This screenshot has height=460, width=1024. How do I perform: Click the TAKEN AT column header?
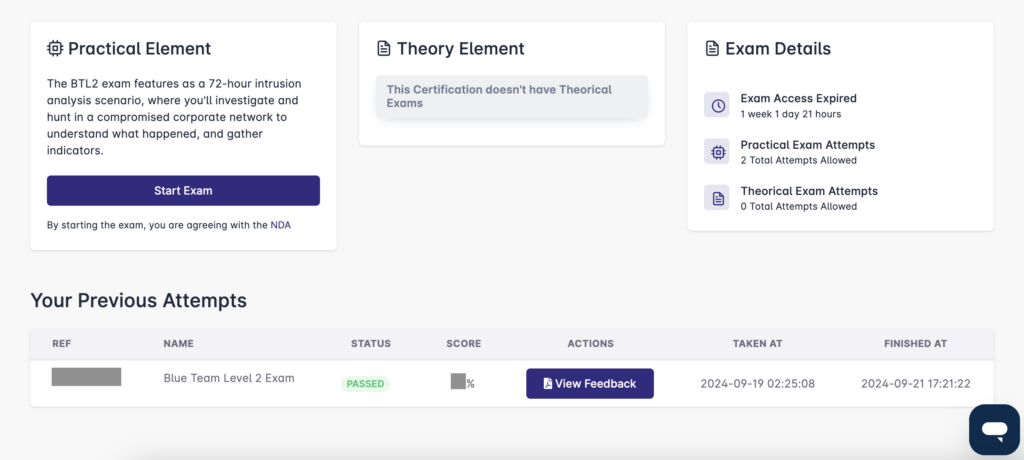point(758,344)
